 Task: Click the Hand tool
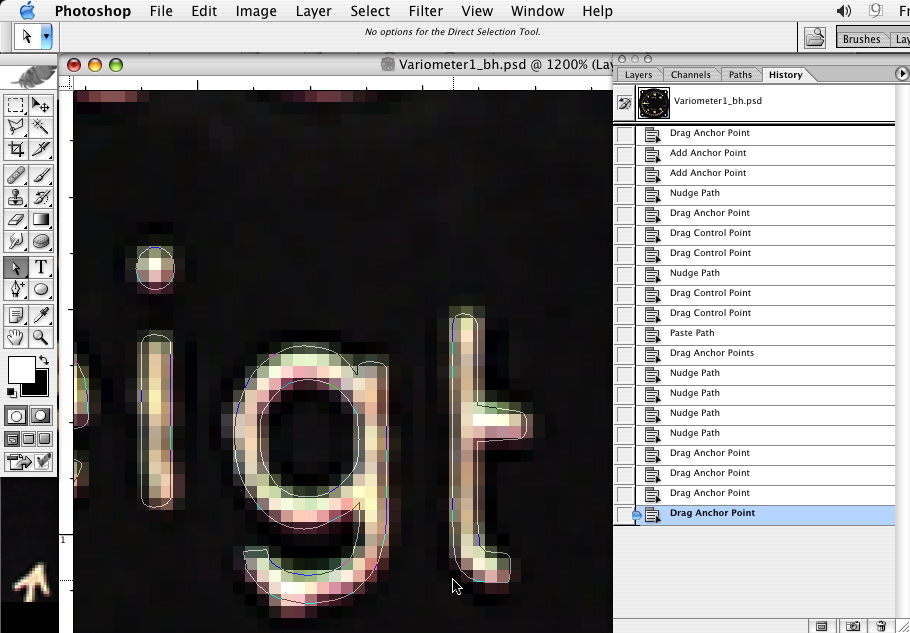click(16, 338)
